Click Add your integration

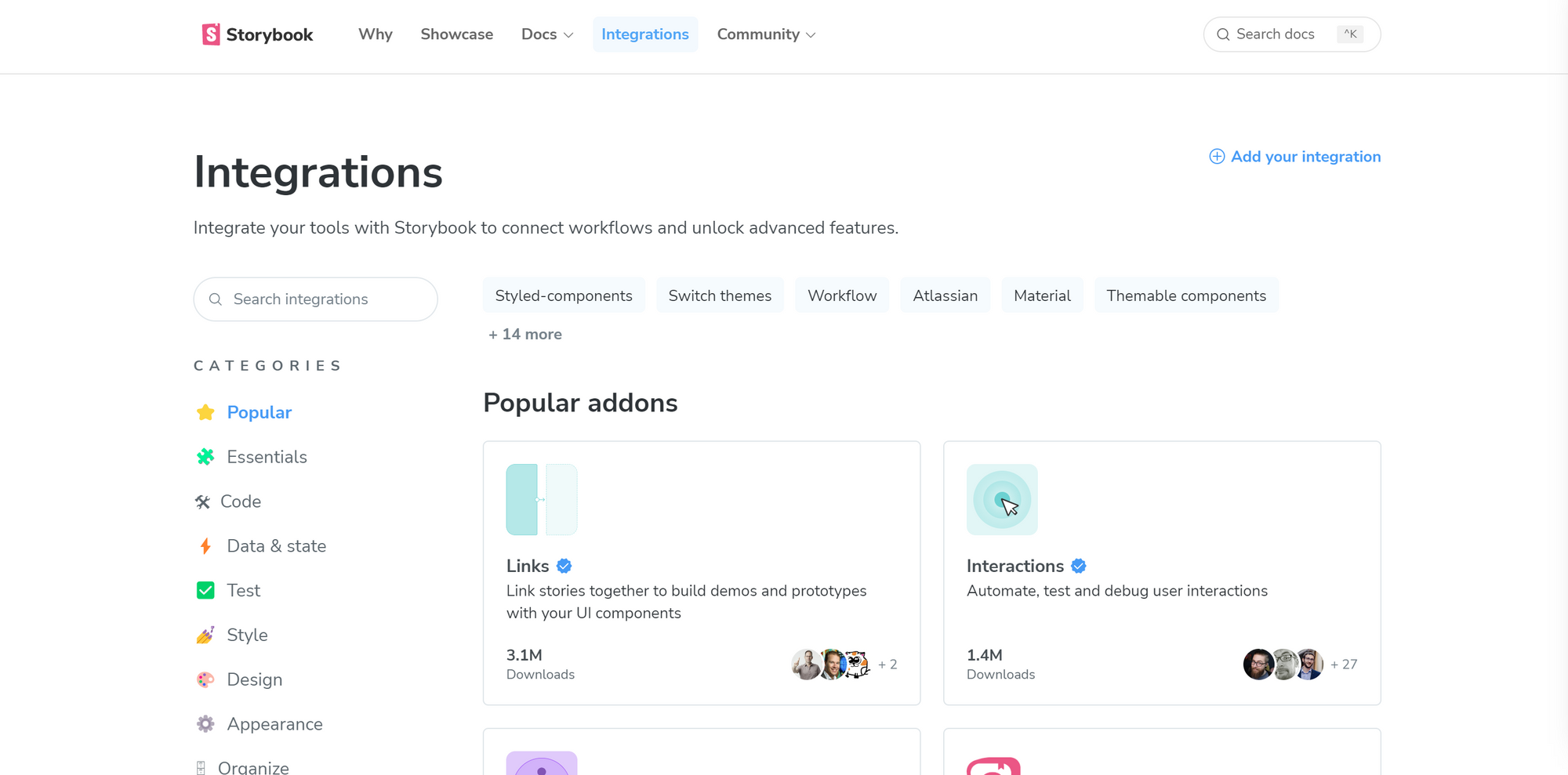tap(1294, 157)
